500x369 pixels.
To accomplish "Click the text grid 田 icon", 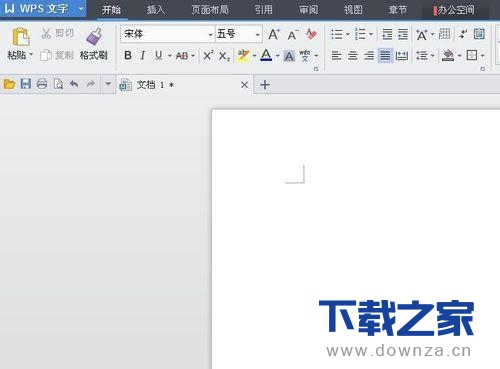I will pos(444,34).
